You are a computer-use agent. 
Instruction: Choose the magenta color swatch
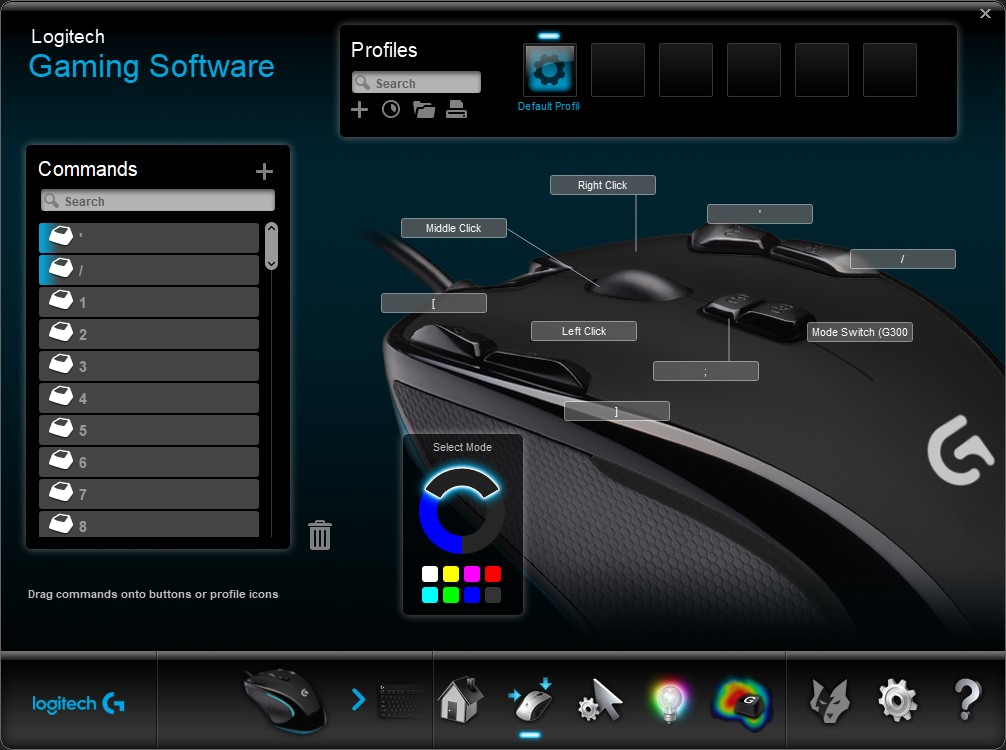coord(472,574)
